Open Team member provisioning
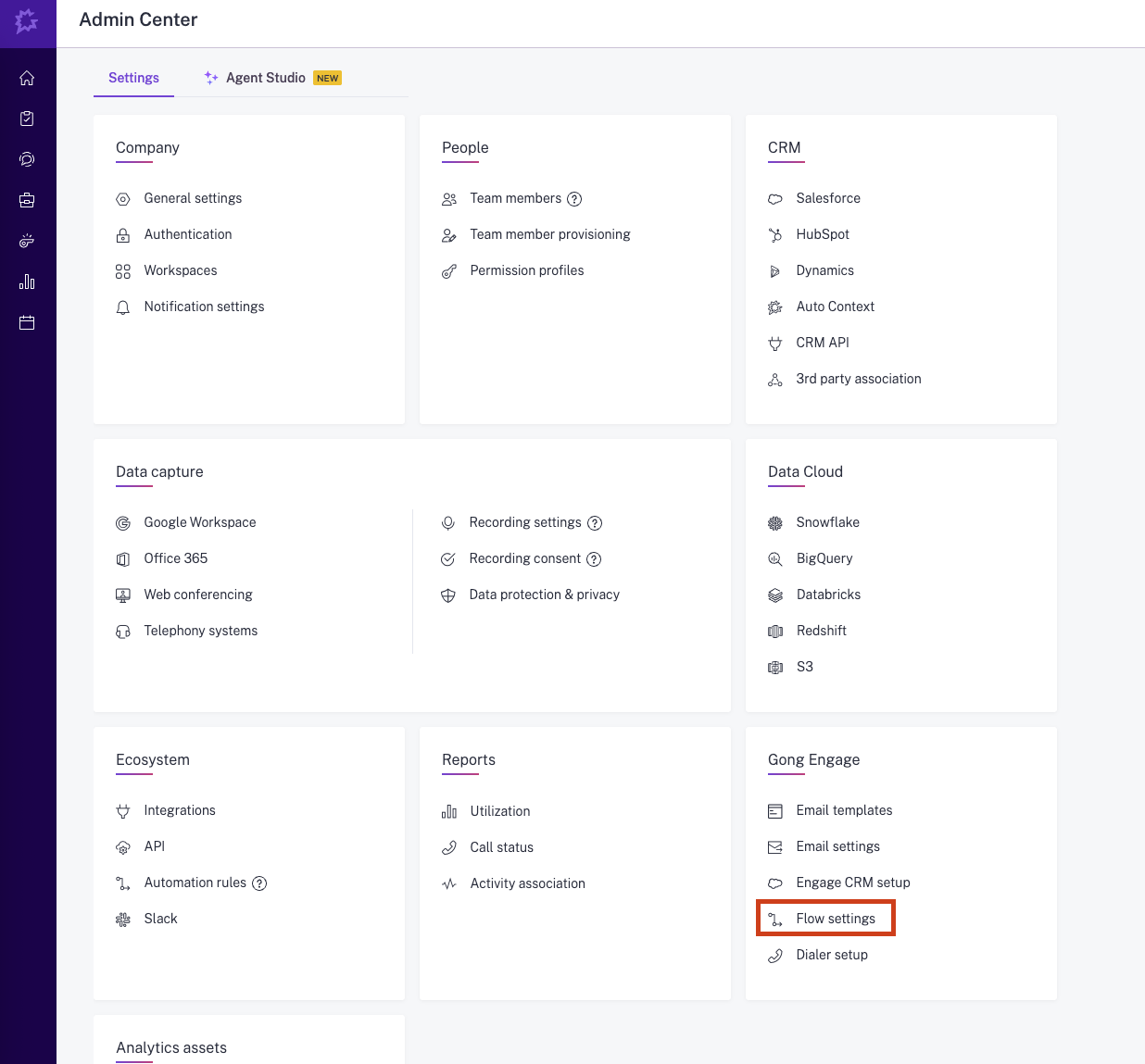 click(x=550, y=234)
